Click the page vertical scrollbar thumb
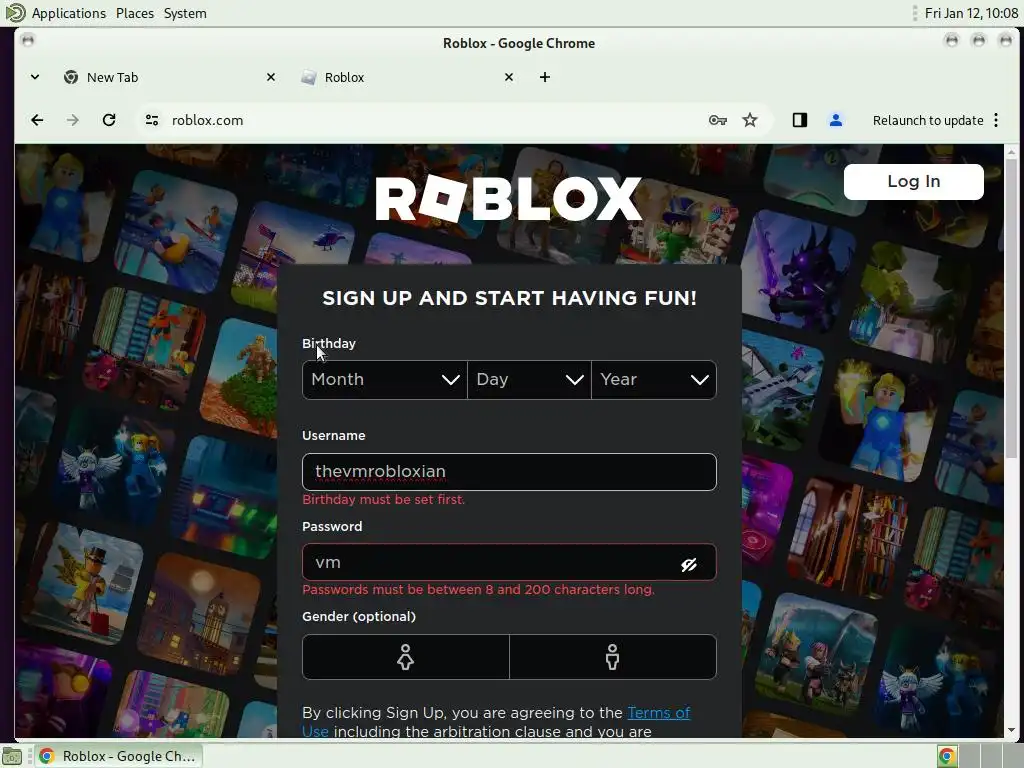The width and height of the screenshot is (1024, 768). (1011, 307)
